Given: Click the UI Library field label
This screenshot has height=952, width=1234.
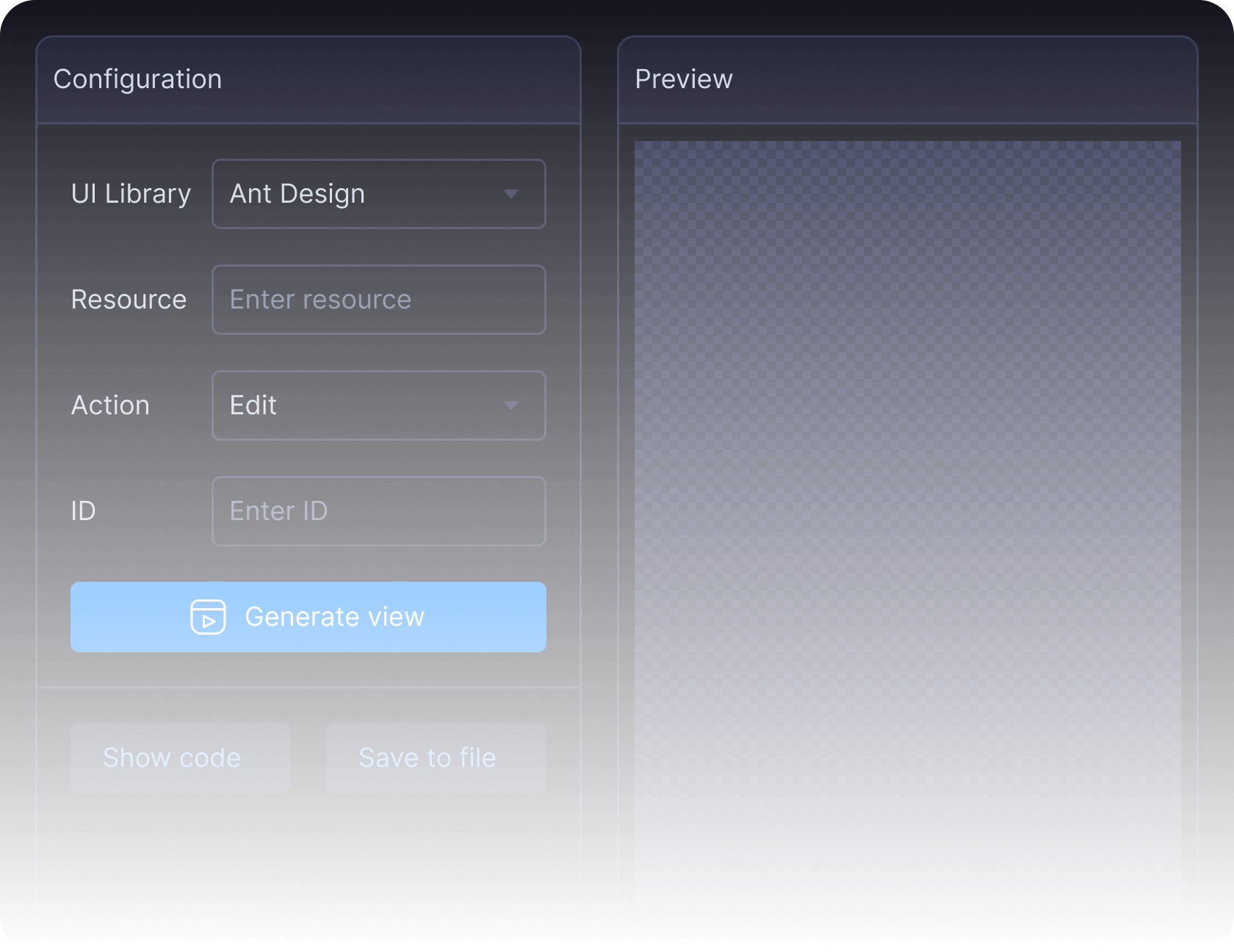Looking at the screenshot, I should pos(131,194).
